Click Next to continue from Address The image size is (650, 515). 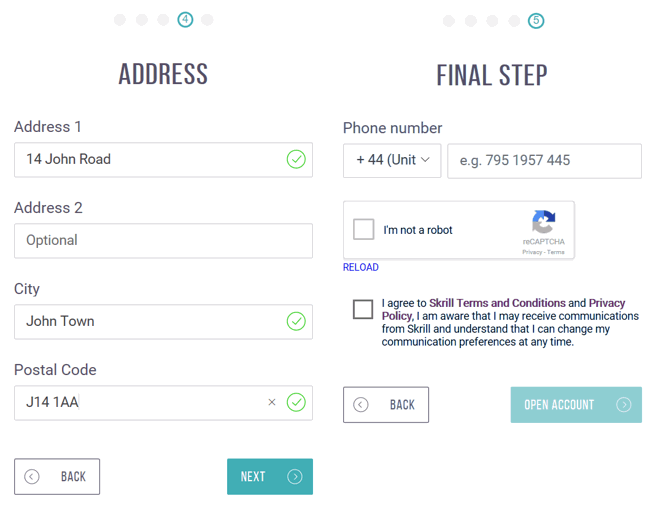tap(270, 476)
